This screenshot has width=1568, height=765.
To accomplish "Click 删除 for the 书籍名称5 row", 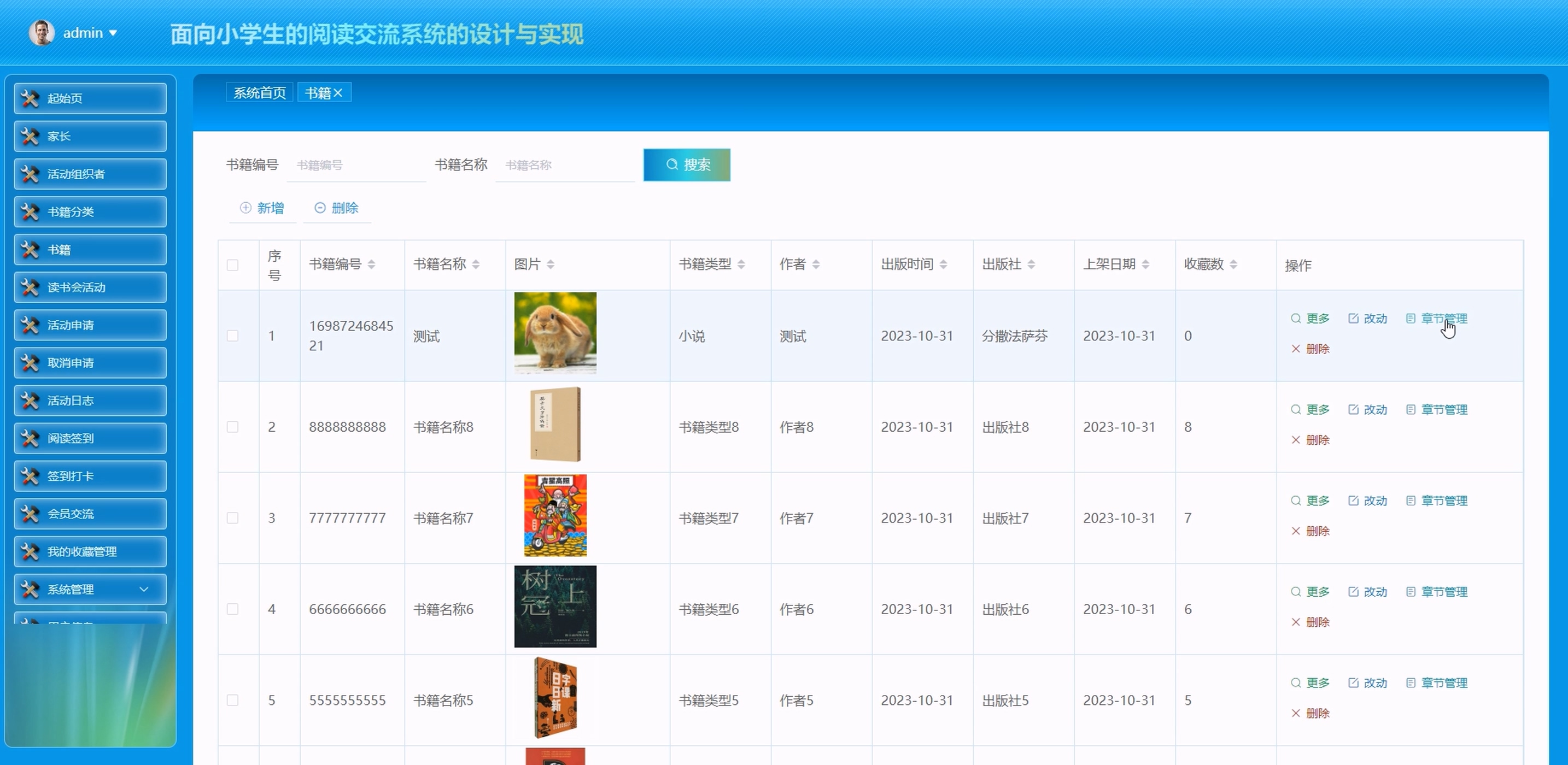I will click(x=1310, y=714).
